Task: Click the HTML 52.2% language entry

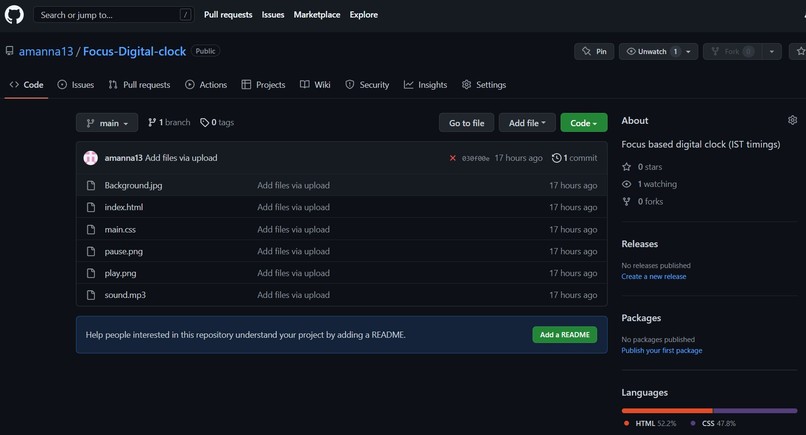Action: point(650,423)
